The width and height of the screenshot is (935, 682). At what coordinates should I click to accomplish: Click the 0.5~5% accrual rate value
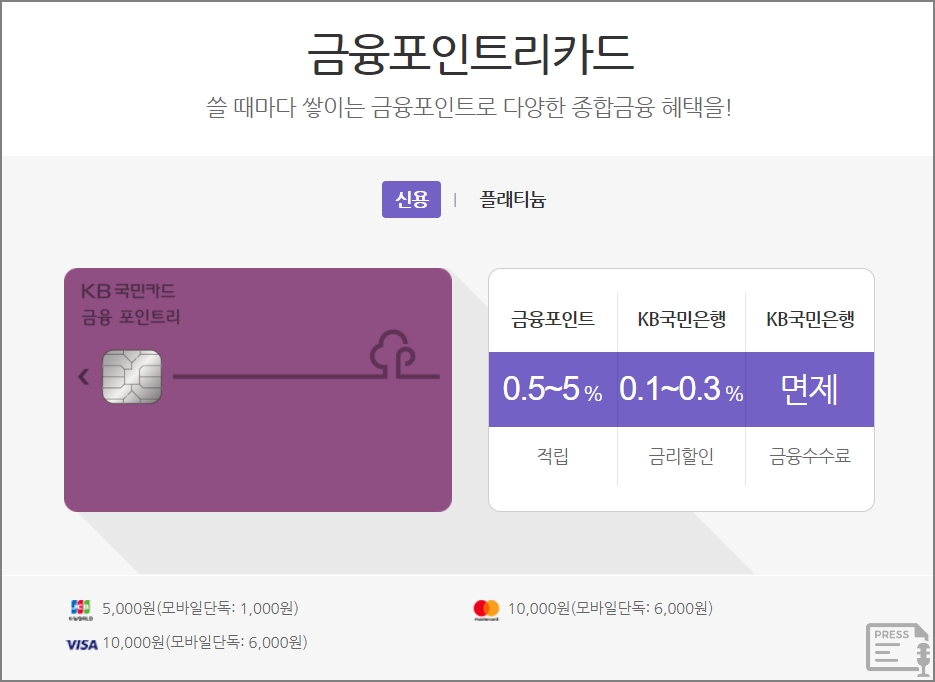(x=552, y=389)
